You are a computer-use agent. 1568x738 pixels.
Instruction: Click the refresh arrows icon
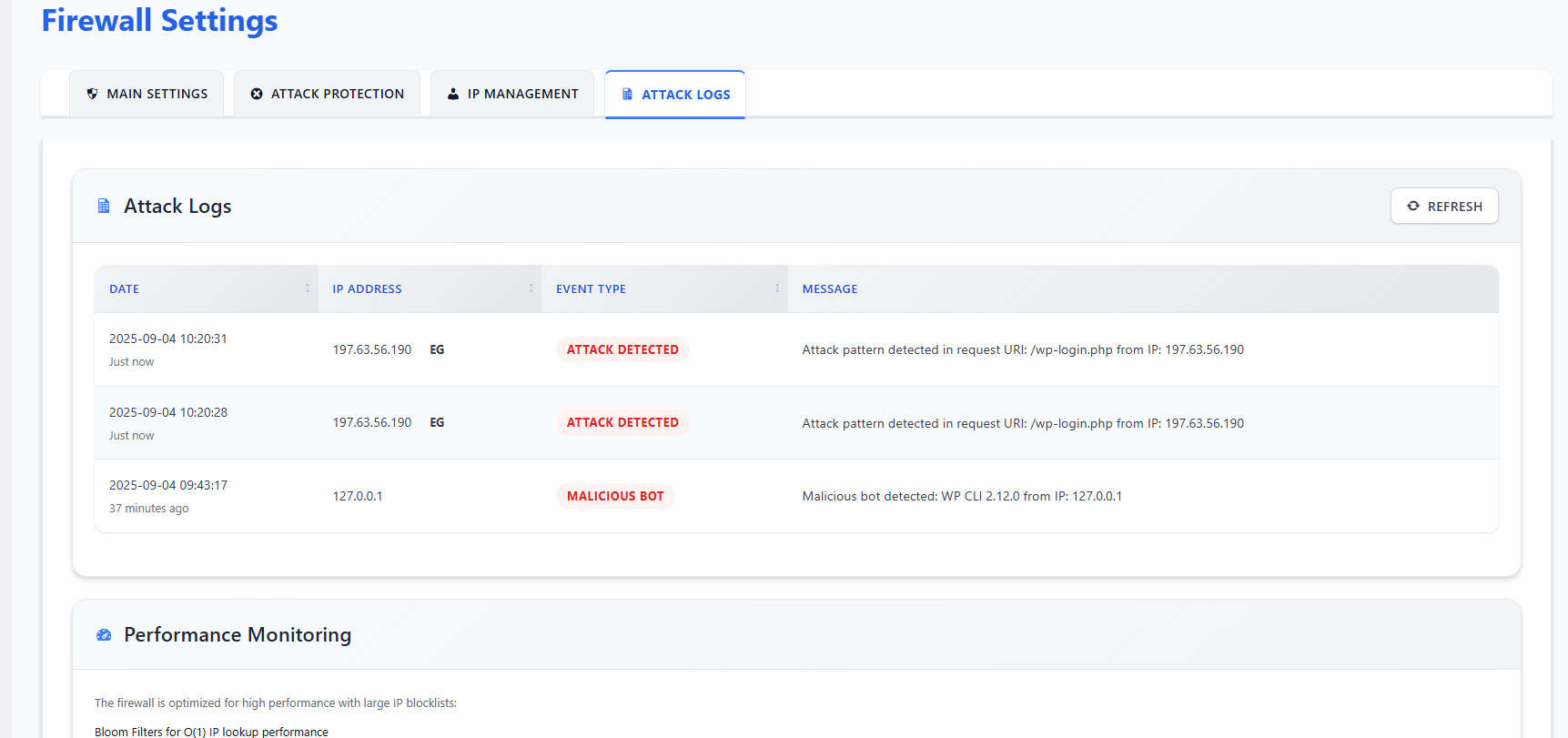(x=1413, y=206)
